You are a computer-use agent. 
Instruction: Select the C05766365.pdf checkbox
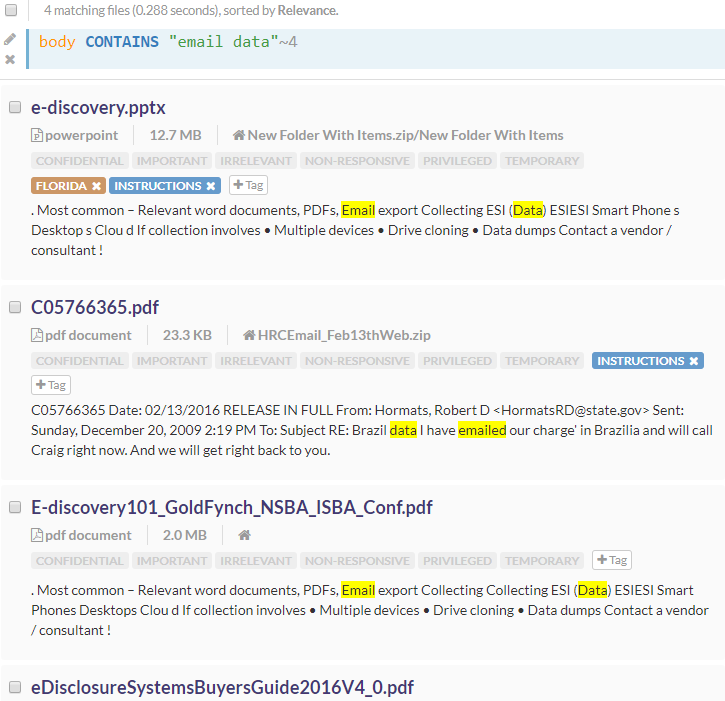coord(15,307)
